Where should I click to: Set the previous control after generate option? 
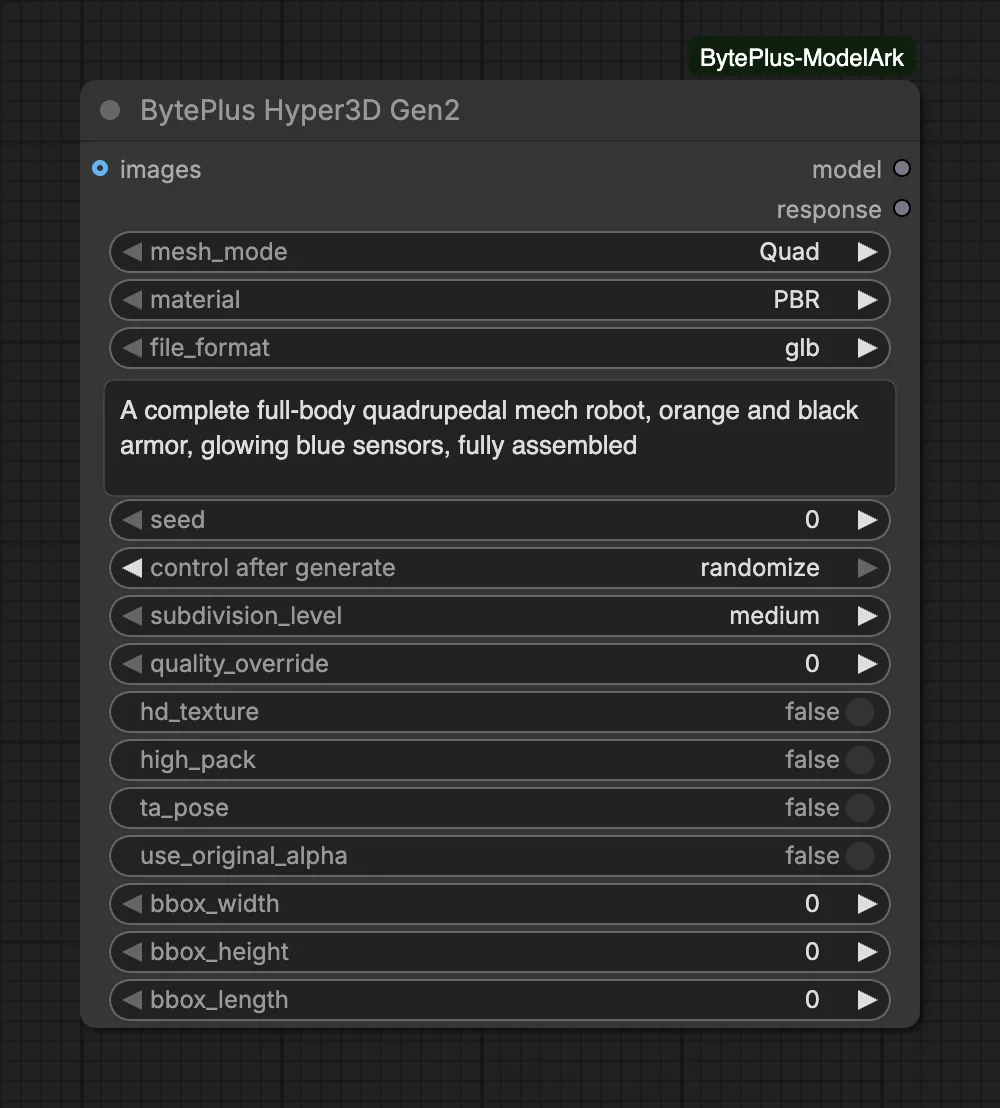132,568
